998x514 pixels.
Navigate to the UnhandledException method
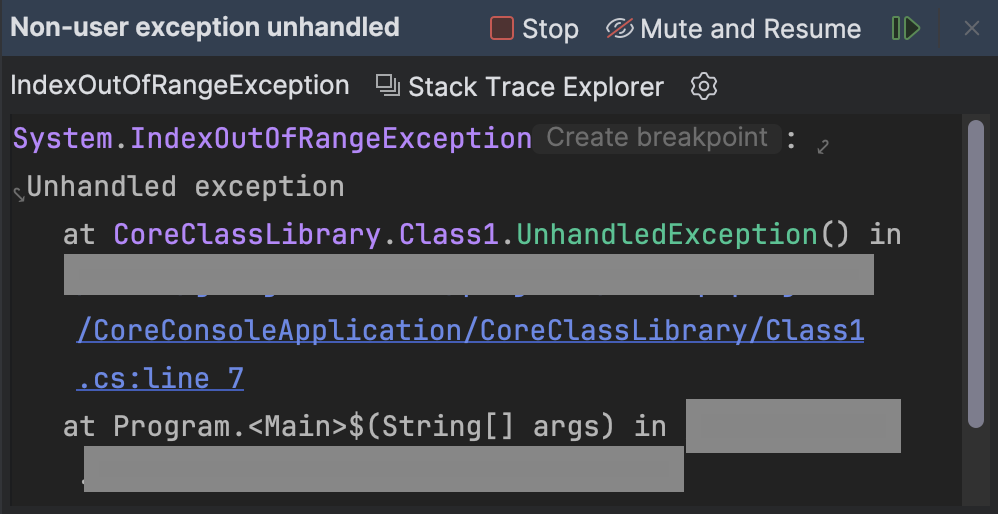[x=667, y=234]
